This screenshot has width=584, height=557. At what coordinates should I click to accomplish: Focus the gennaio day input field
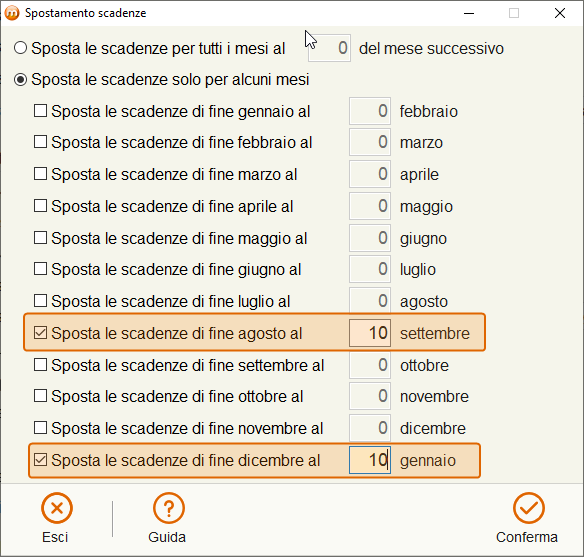[x=370, y=460]
